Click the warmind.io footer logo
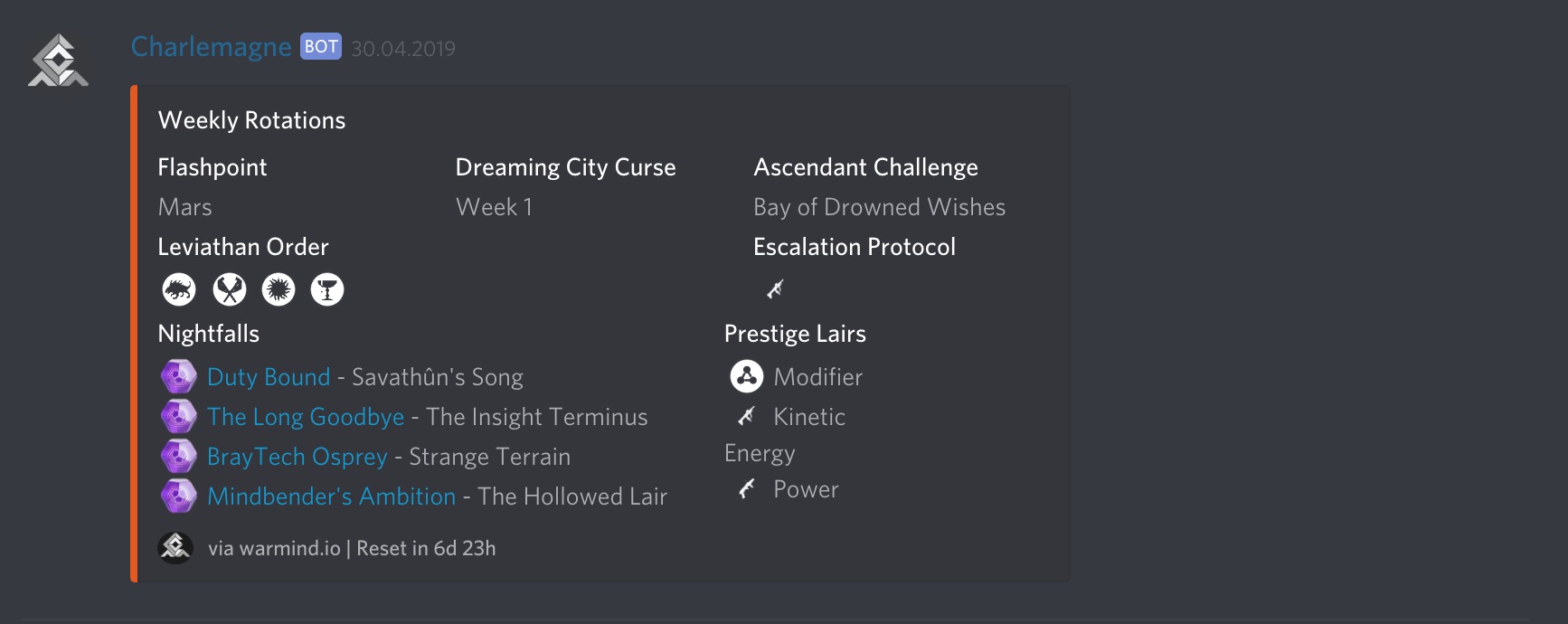The width and height of the screenshot is (1568, 624). click(175, 547)
